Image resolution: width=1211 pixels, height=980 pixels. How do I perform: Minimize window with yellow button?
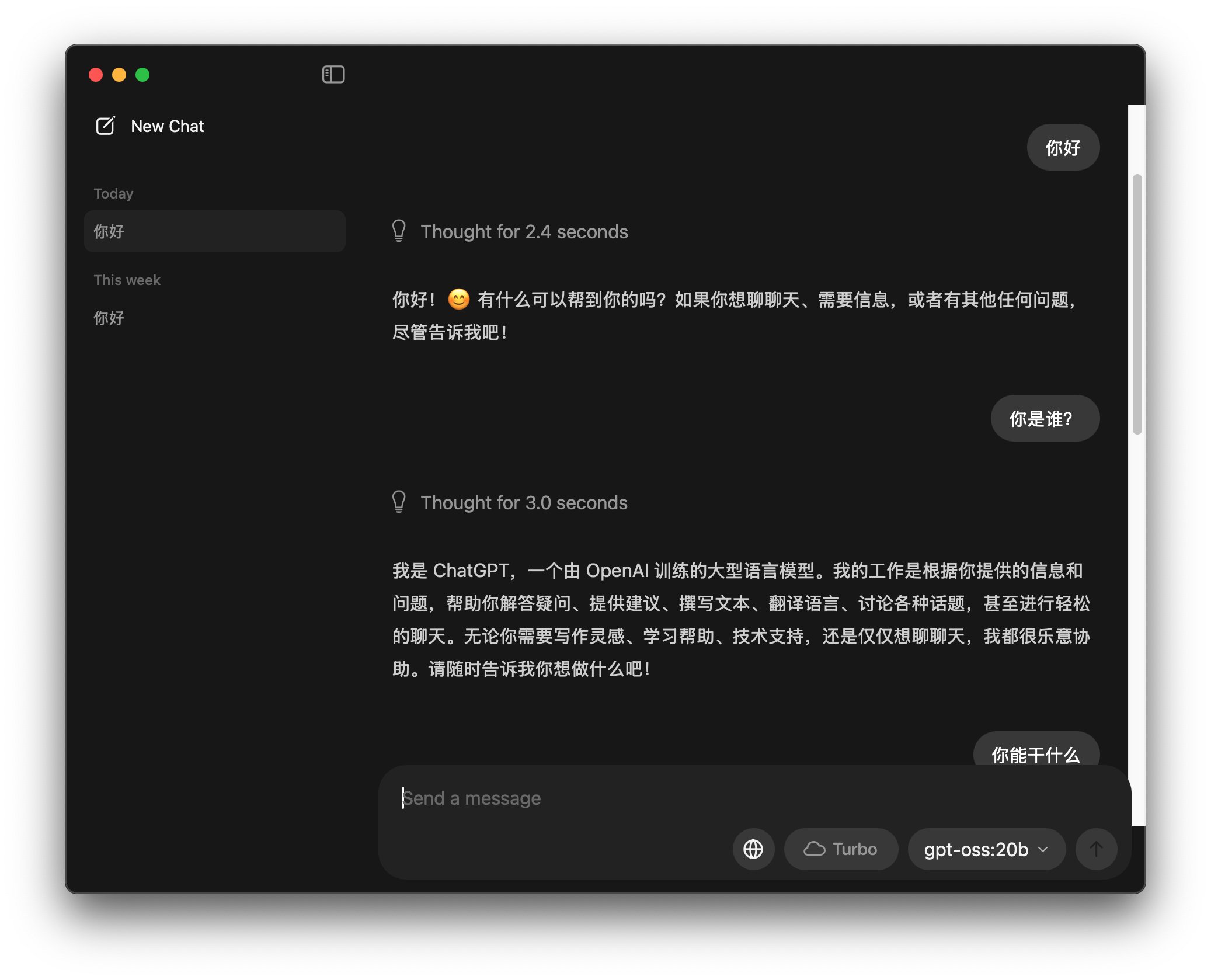click(x=119, y=75)
